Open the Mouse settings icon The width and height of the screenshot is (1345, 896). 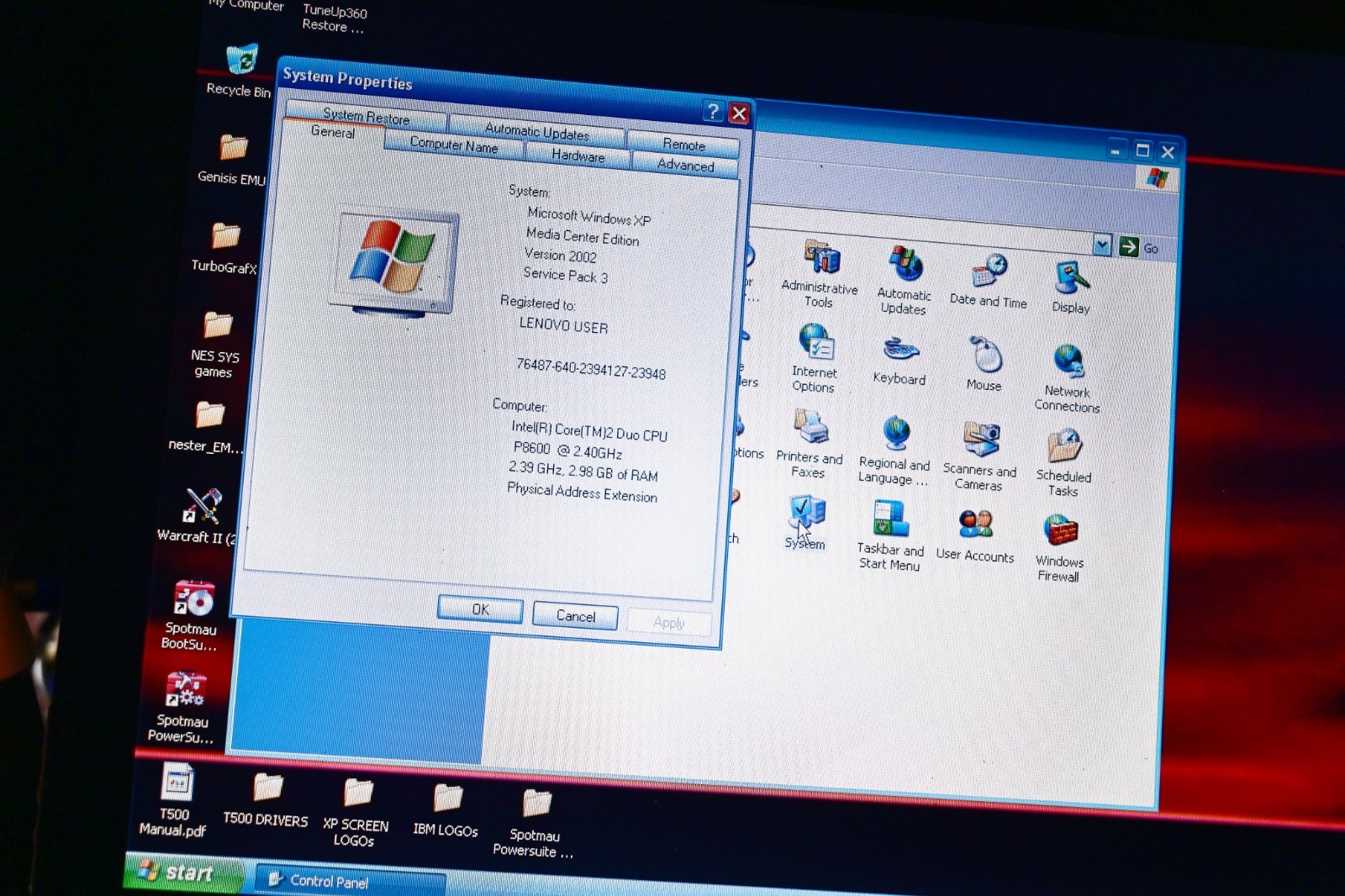pyautogui.click(x=985, y=364)
